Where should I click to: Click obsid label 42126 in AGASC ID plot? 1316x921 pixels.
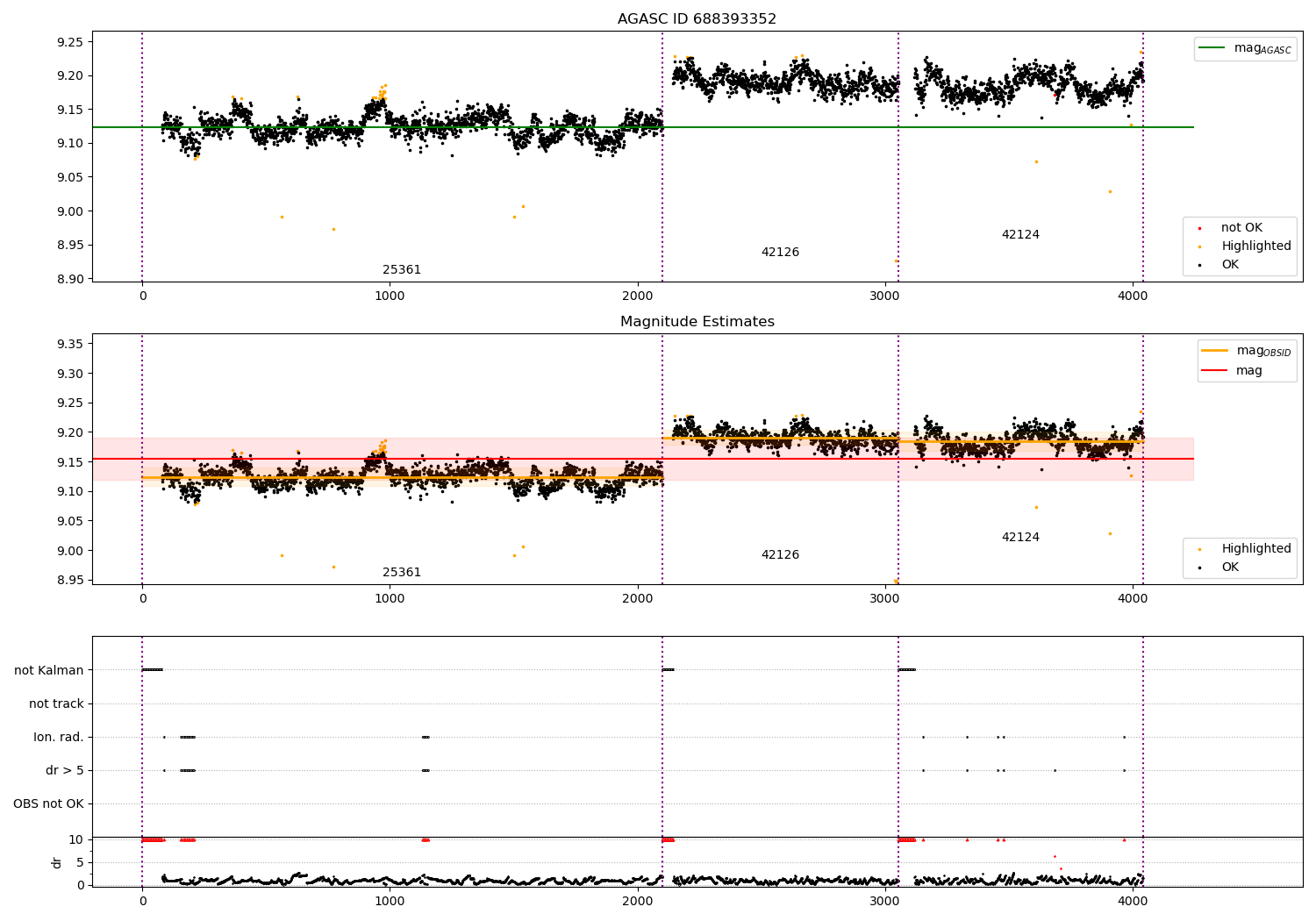coord(780,252)
